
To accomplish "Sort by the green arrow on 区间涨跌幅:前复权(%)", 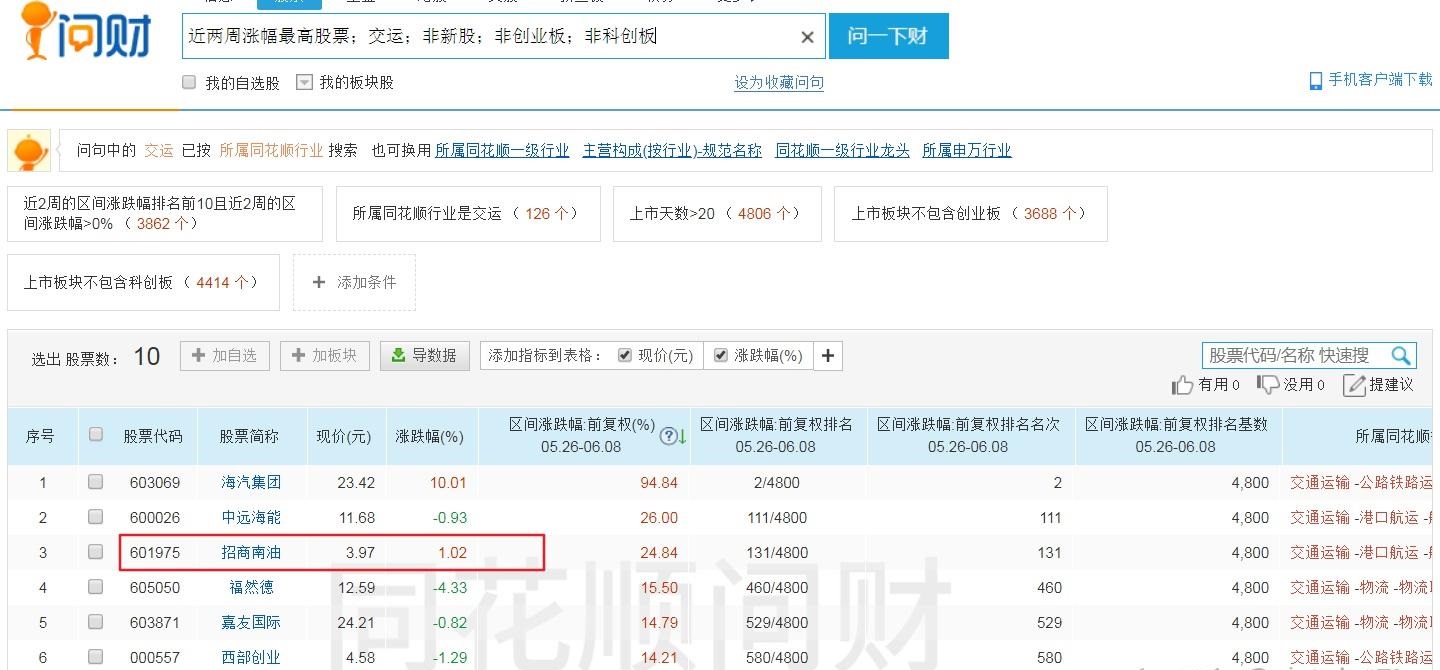I will 682,437.
